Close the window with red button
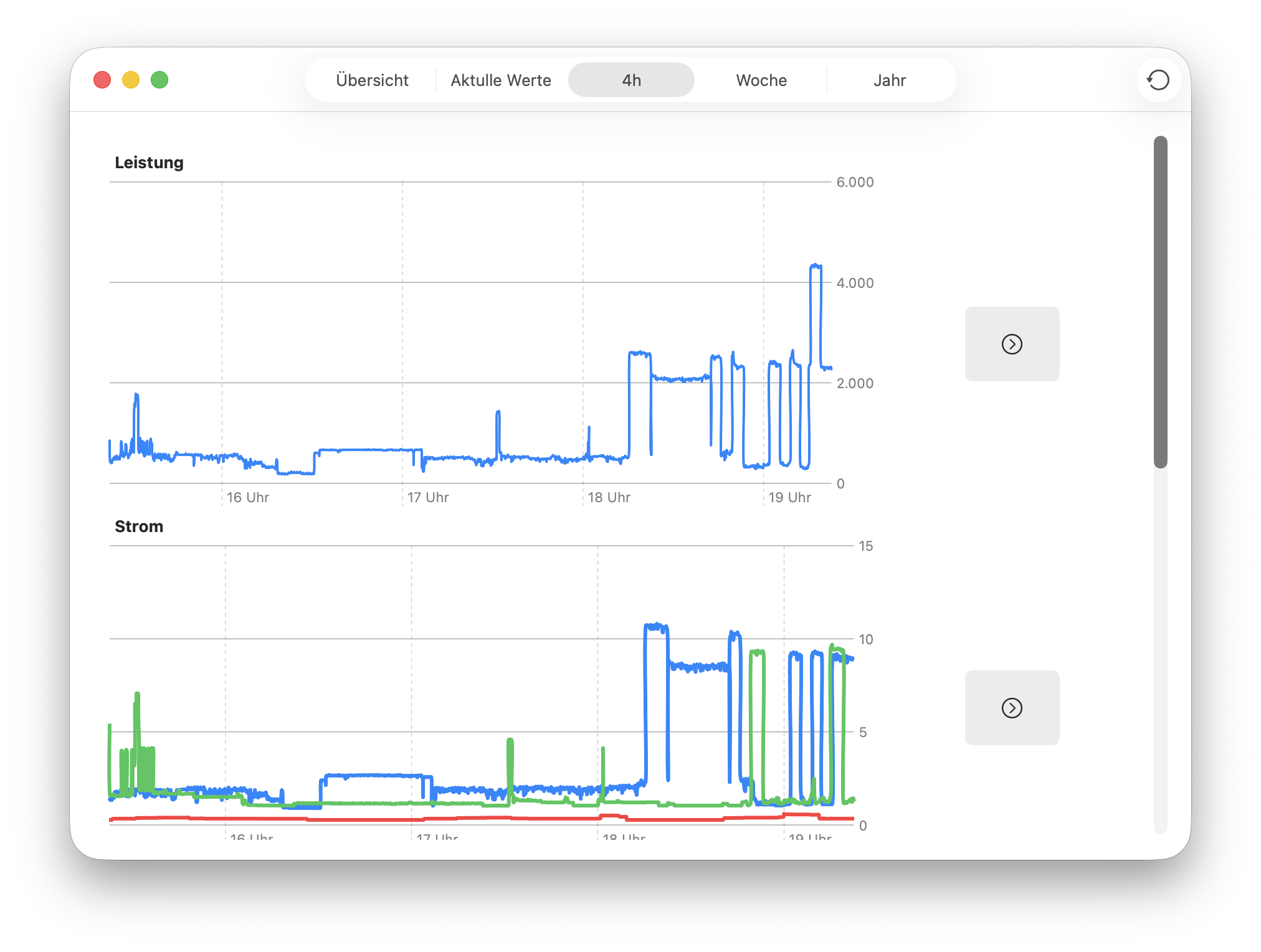1261x952 pixels. point(102,80)
